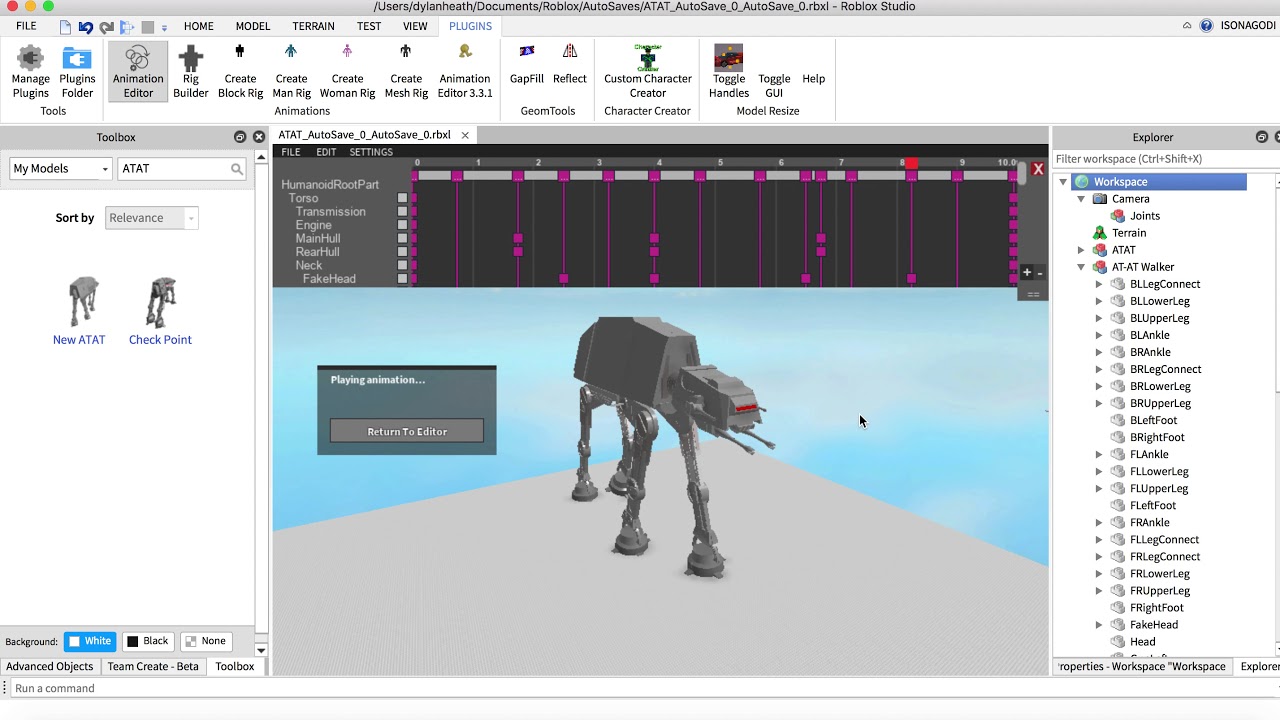The width and height of the screenshot is (1280, 720).
Task: Create a Mesh Rig
Action: (x=406, y=72)
